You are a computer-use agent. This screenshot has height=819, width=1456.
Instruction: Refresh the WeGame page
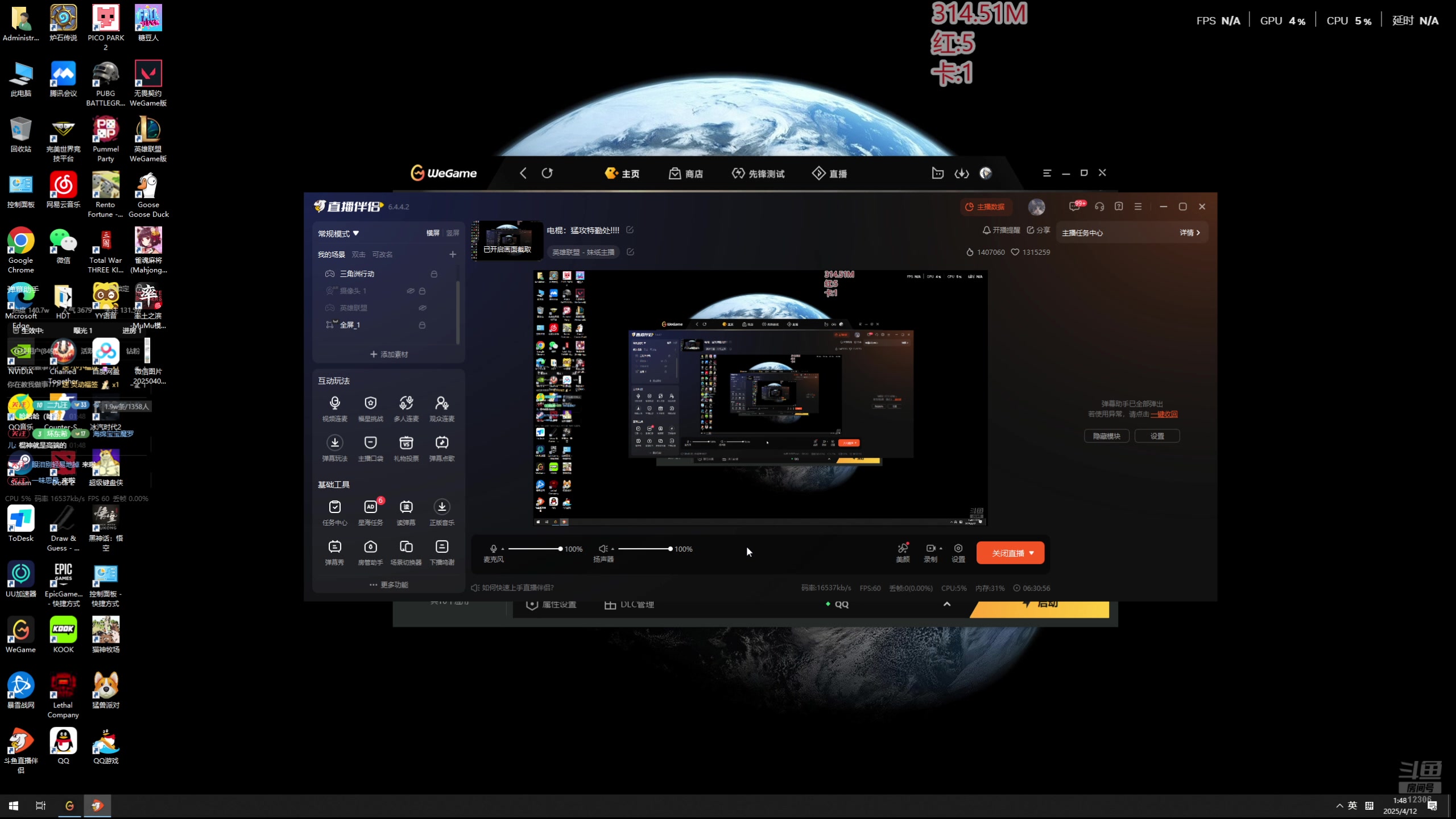[547, 173]
